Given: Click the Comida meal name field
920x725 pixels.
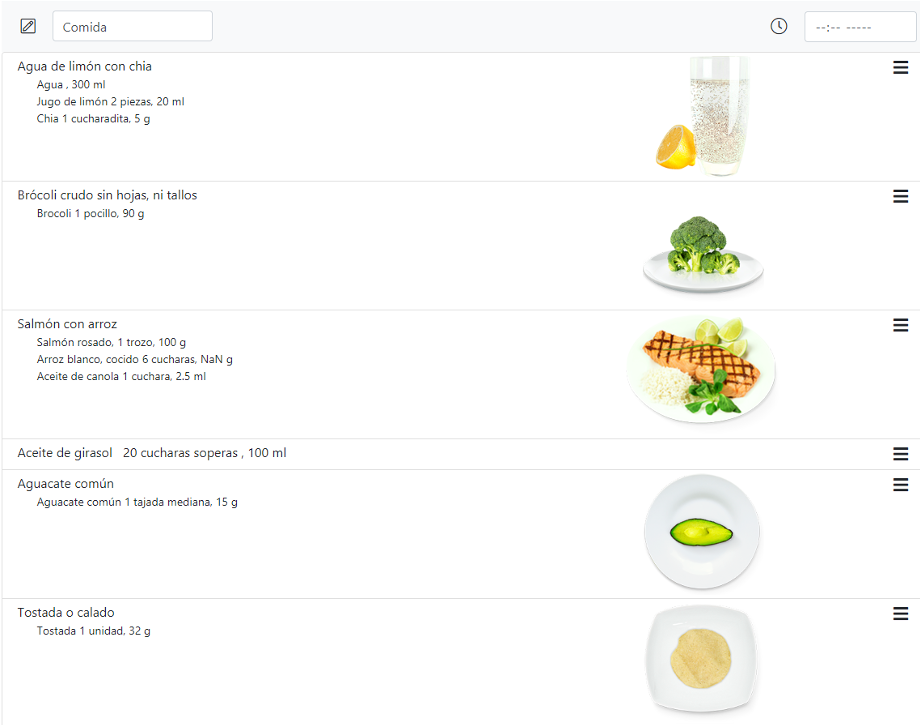Looking at the screenshot, I should tap(133, 26).
